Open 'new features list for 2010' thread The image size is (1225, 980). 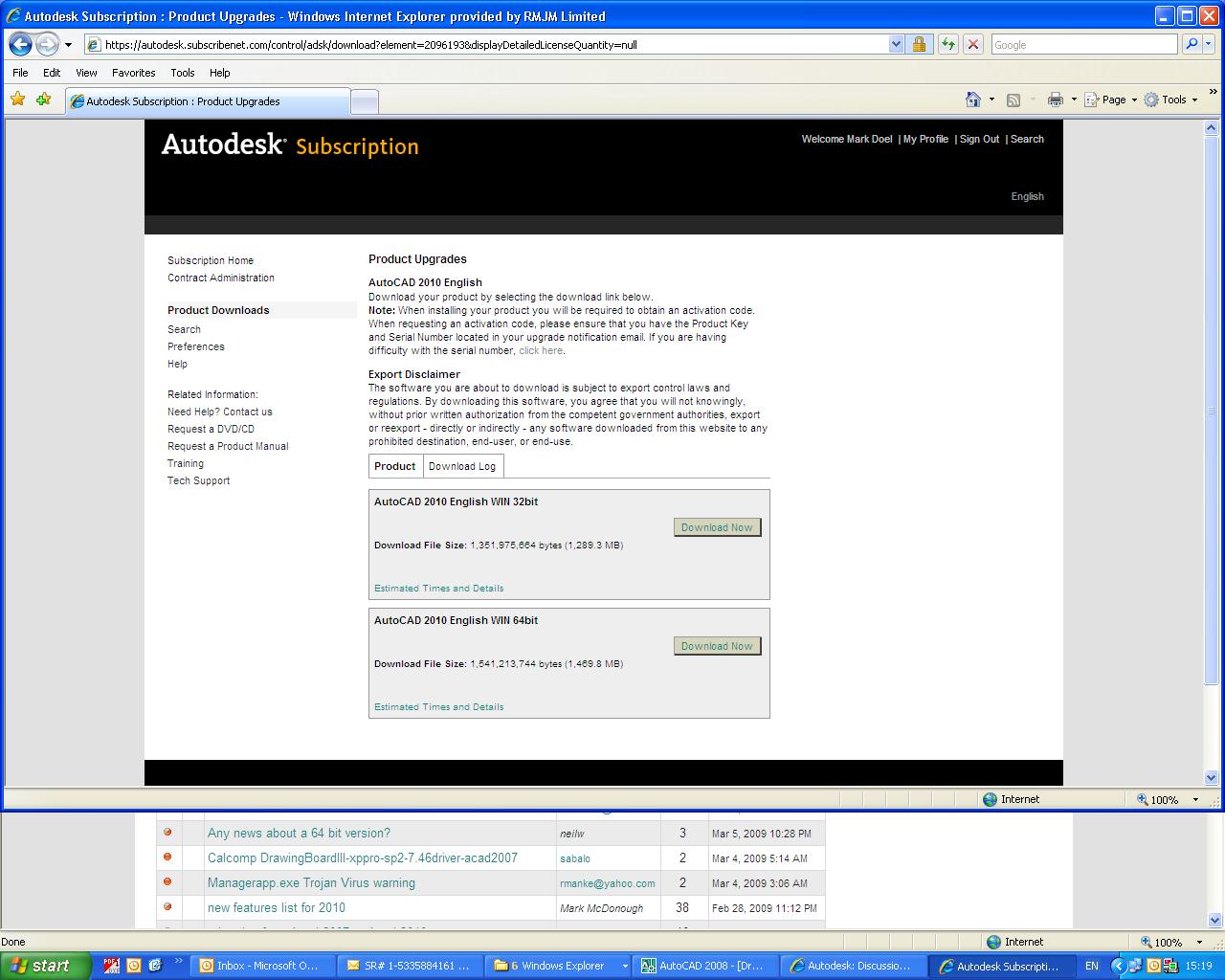click(x=277, y=908)
